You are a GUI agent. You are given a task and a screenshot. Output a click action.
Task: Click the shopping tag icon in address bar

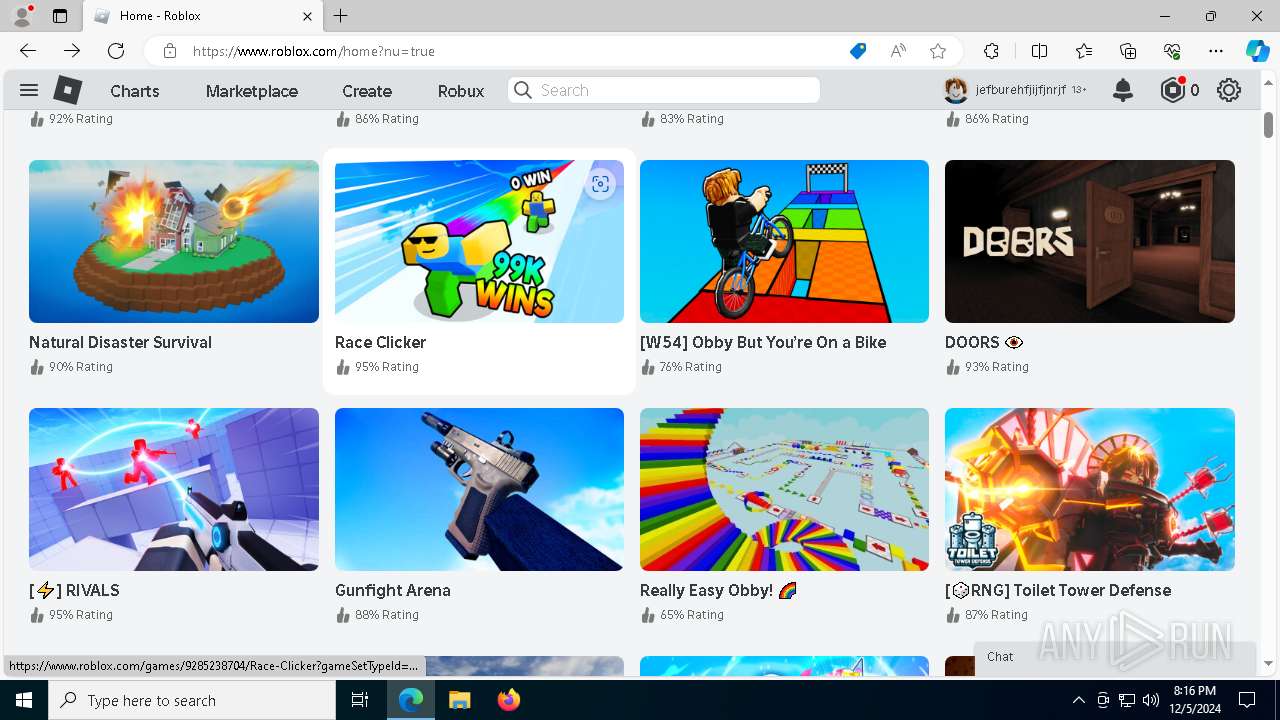858,51
